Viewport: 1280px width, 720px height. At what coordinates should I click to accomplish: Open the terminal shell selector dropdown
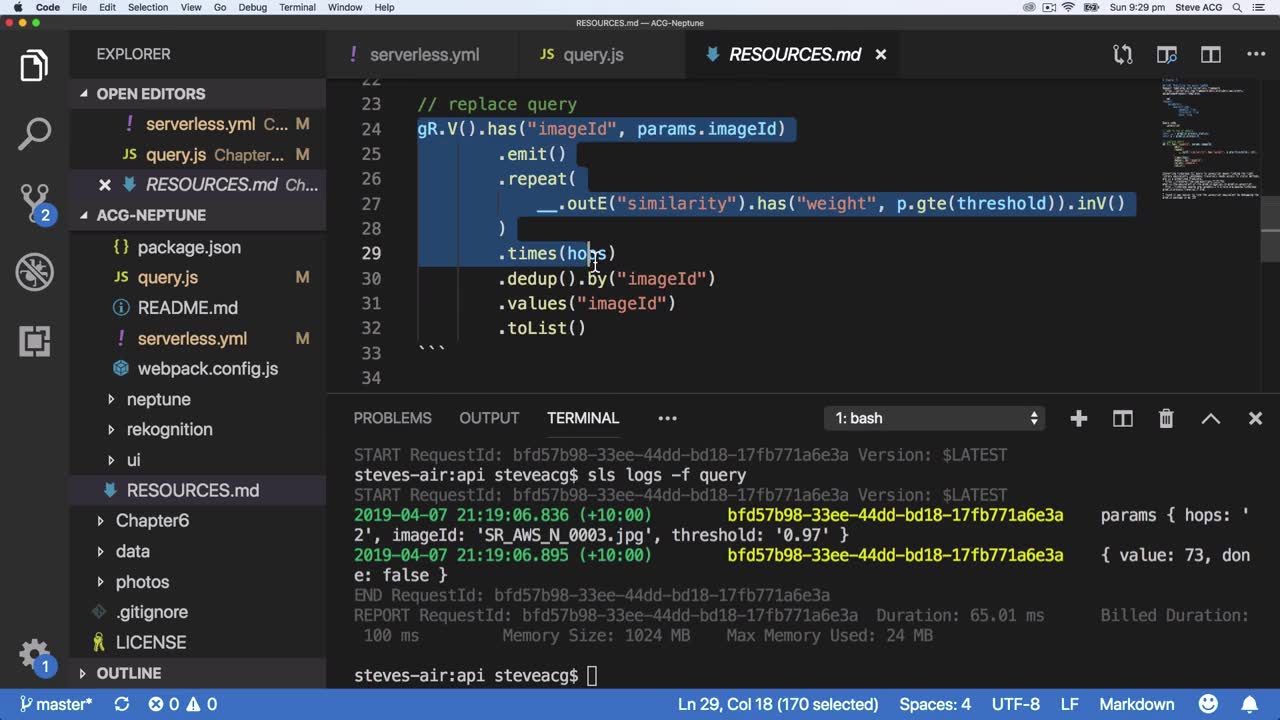[x=936, y=419]
